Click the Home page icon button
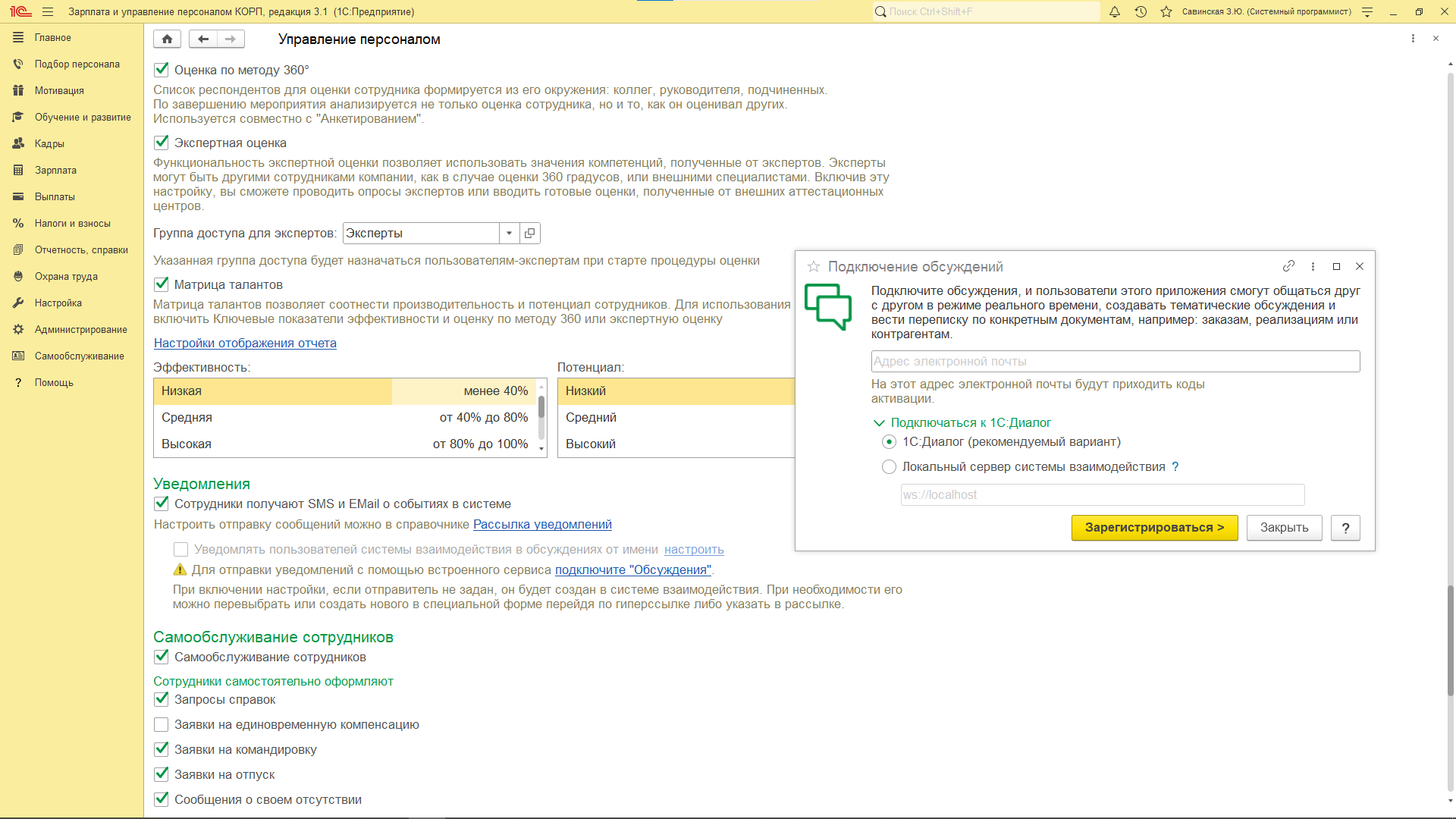The width and height of the screenshot is (1456, 819). pos(167,39)
